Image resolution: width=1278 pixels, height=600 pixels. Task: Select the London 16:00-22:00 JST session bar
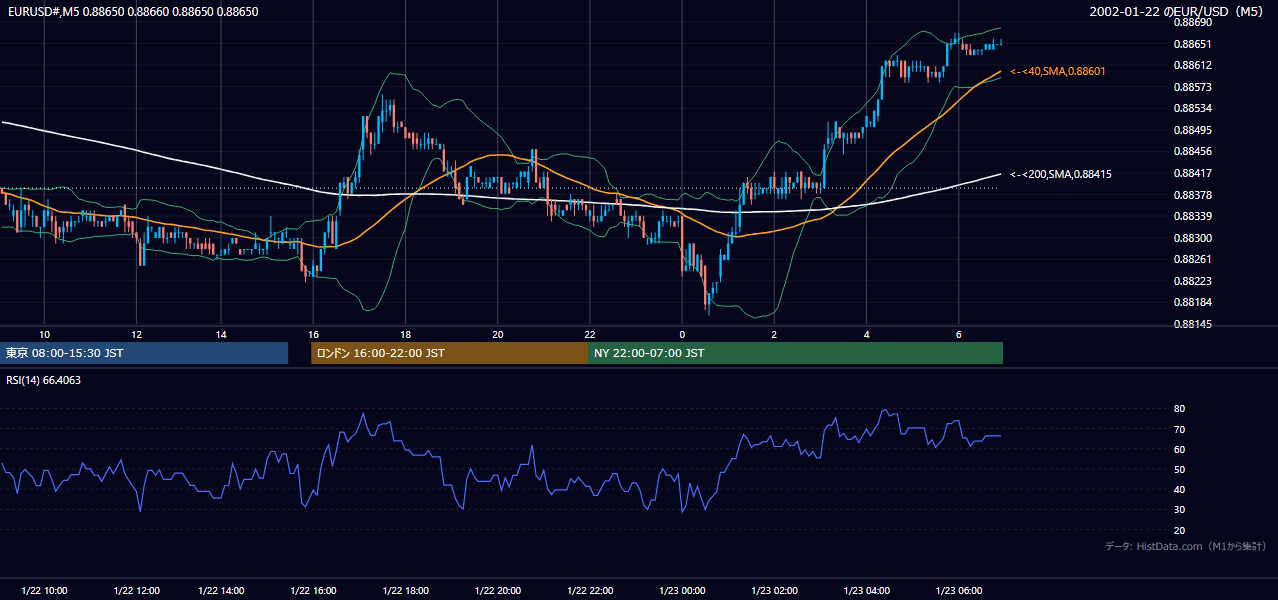point(449,353)
